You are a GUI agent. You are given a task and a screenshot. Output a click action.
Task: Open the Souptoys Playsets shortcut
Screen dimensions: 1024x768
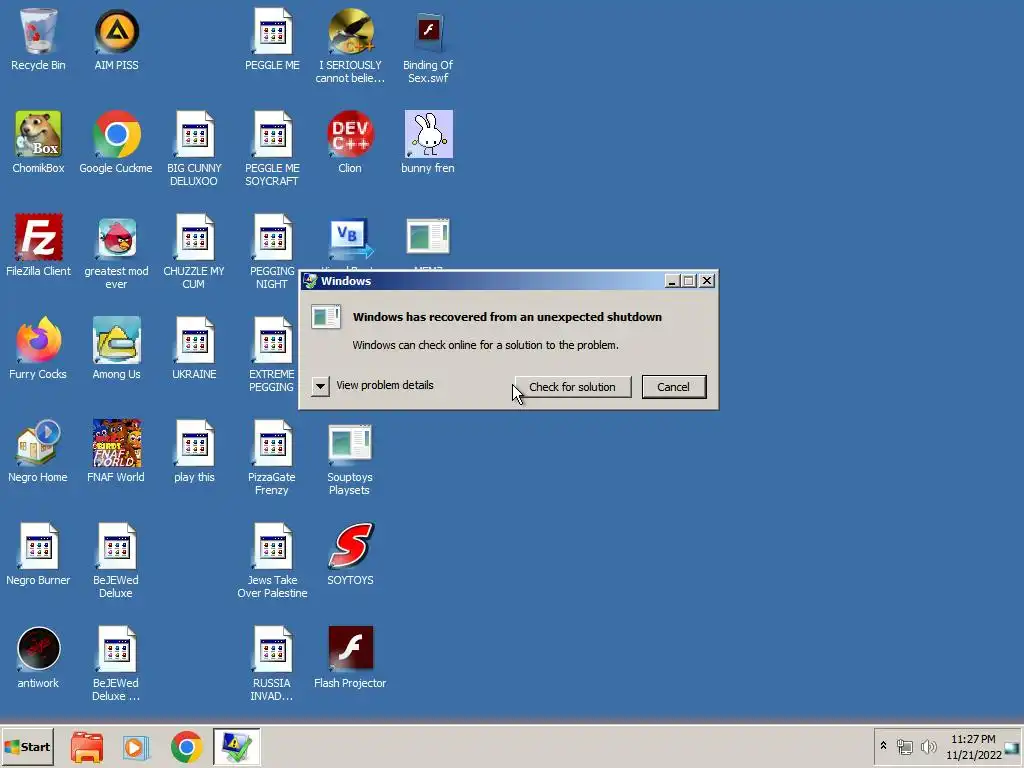(x=350, y=443)
